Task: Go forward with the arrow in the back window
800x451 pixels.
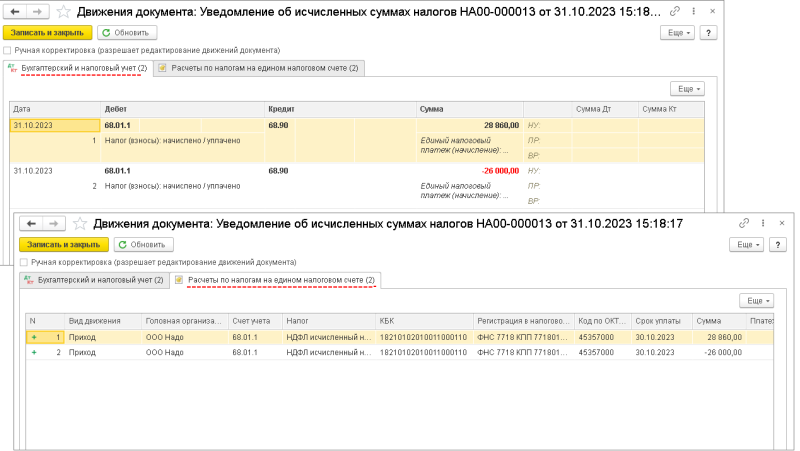Action: [x=37, y=11]
